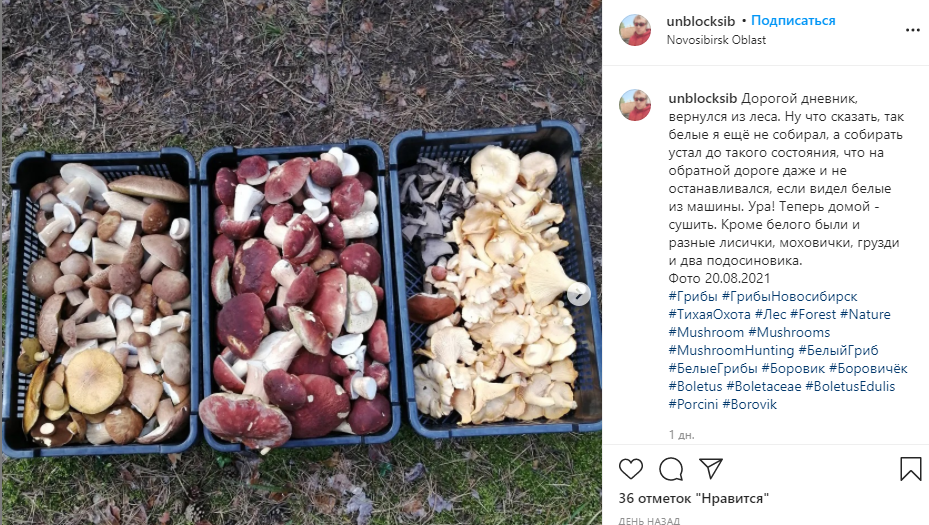Viewport: 929px width, 525px height.
Task: Open unblocksib username in post header
Action: [700, 21]
